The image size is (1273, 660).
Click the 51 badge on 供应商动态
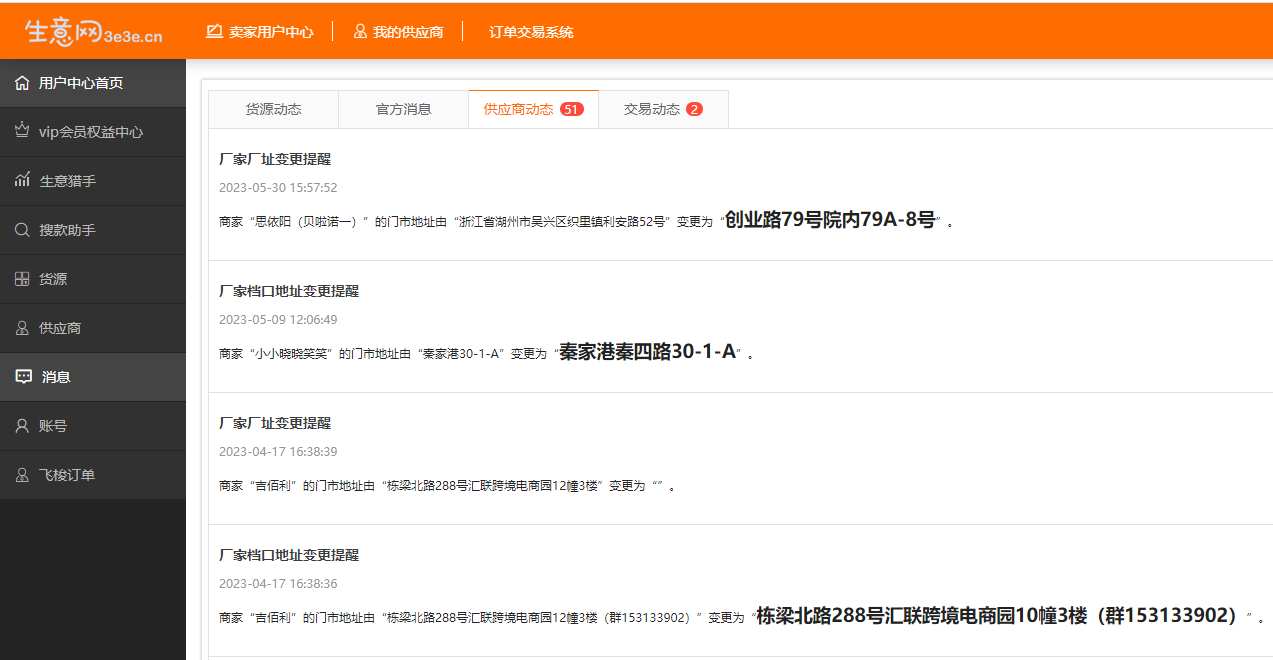pyautogui.click(x=572, y=109)
